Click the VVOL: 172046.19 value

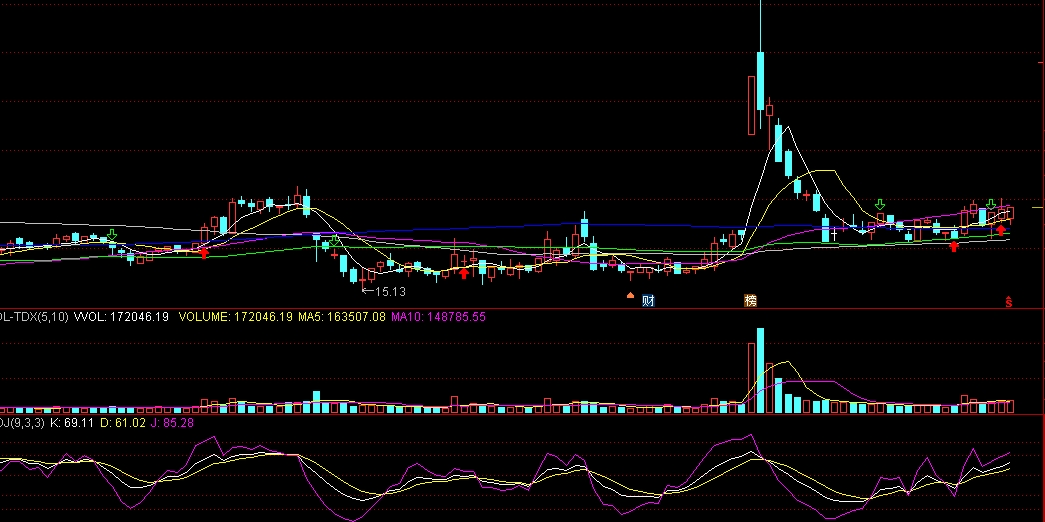pos(121,317)
